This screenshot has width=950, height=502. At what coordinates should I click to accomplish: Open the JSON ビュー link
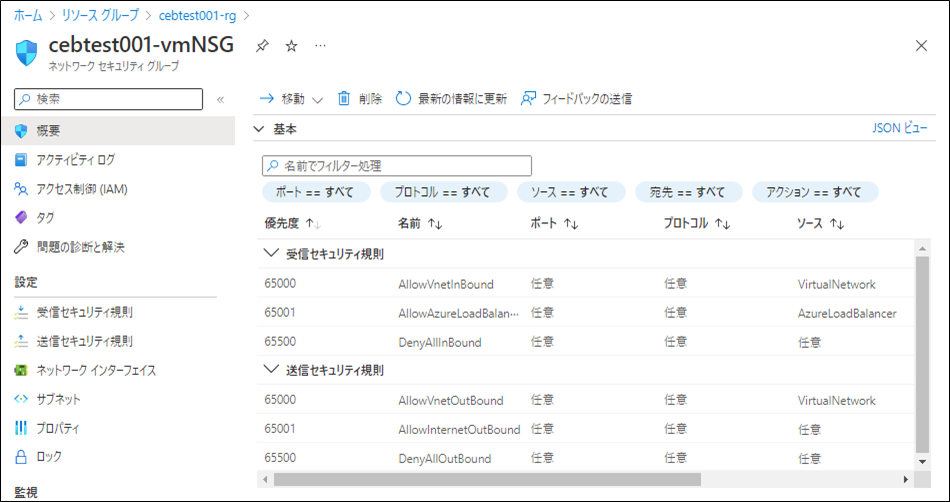(900, 128)
